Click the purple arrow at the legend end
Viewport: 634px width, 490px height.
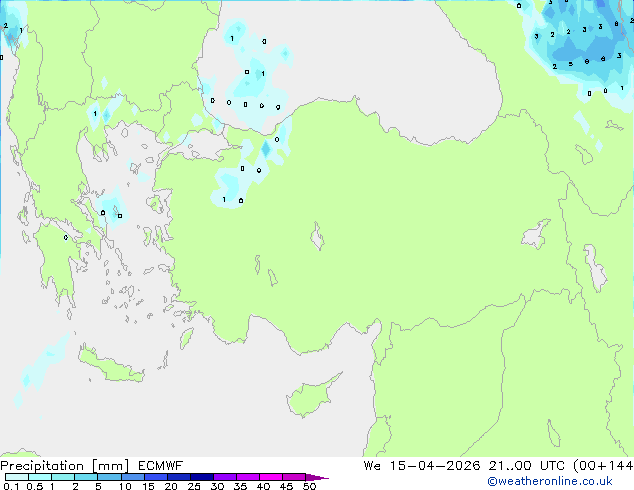317,477
